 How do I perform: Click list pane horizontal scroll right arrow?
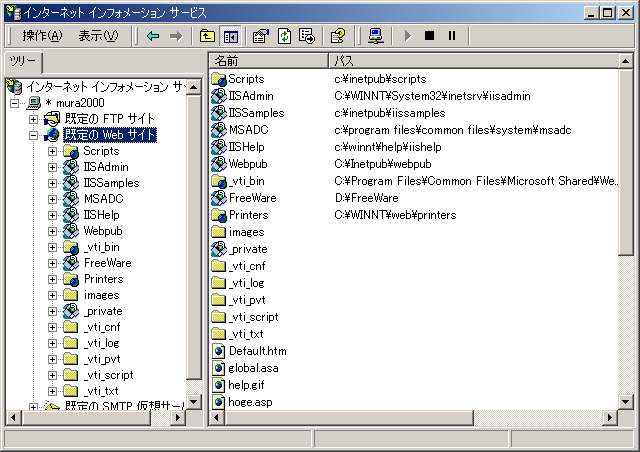pos(610,417)
